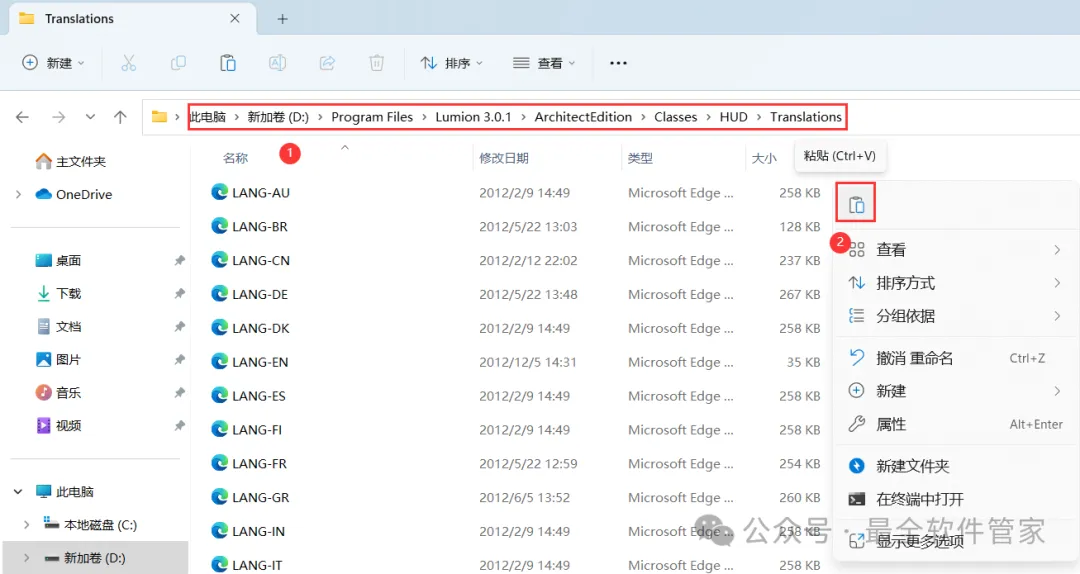1080x574 pixels.
Task: Open 图片 pictures in the sidebar
Action: (59, 360)
